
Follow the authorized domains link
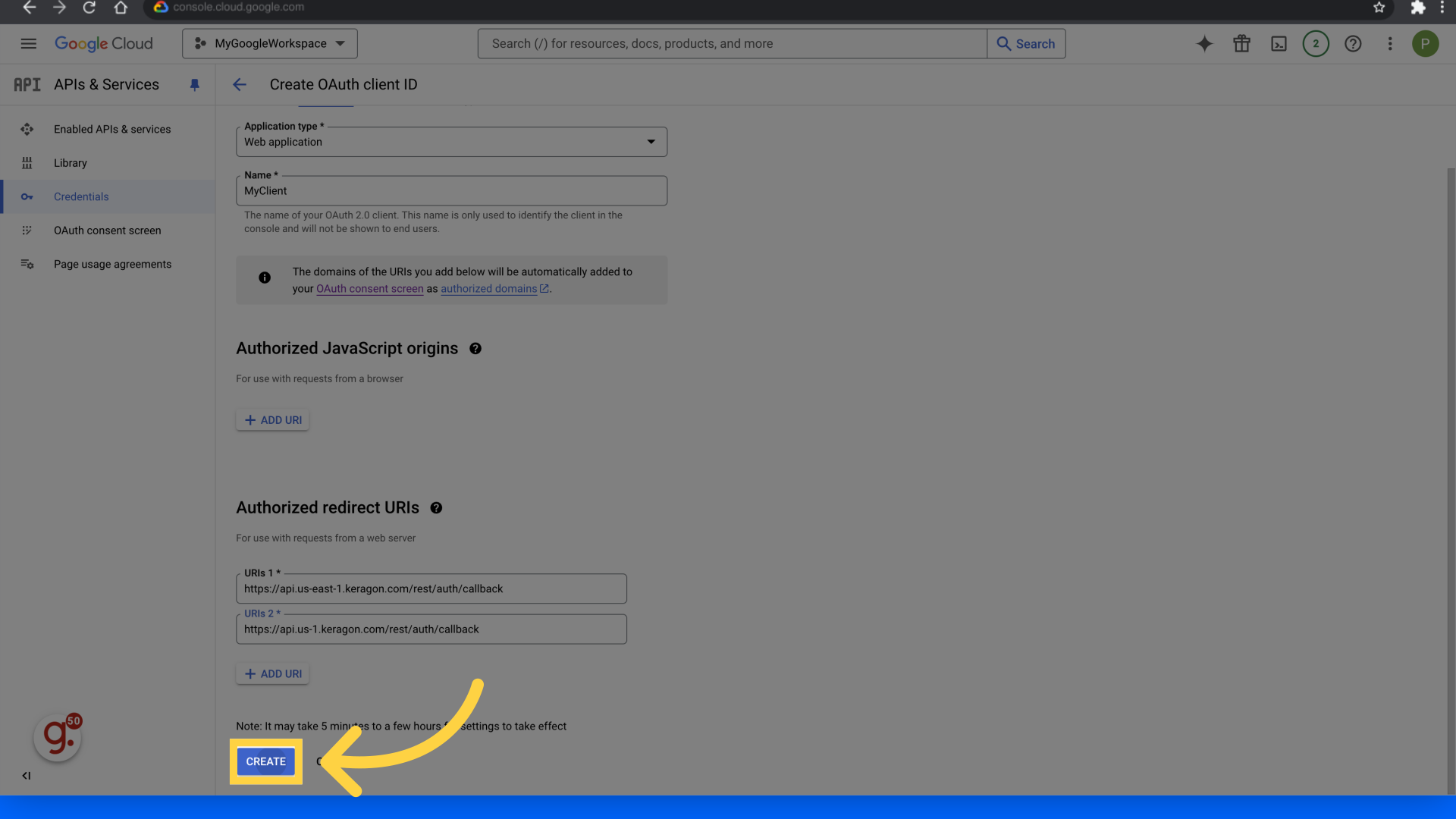[494, 289]
